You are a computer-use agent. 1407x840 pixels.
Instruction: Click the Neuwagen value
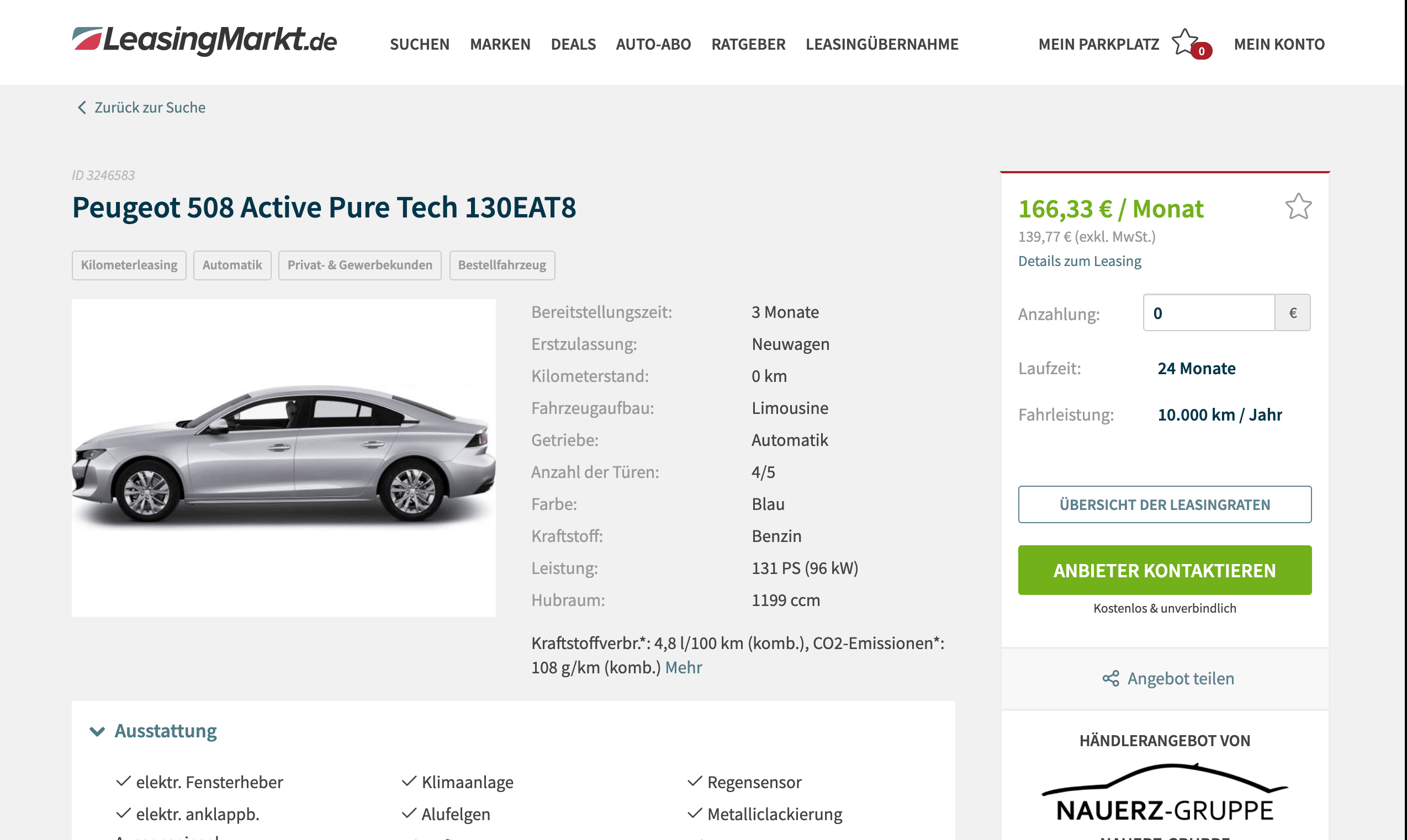(x=790, y=344)
